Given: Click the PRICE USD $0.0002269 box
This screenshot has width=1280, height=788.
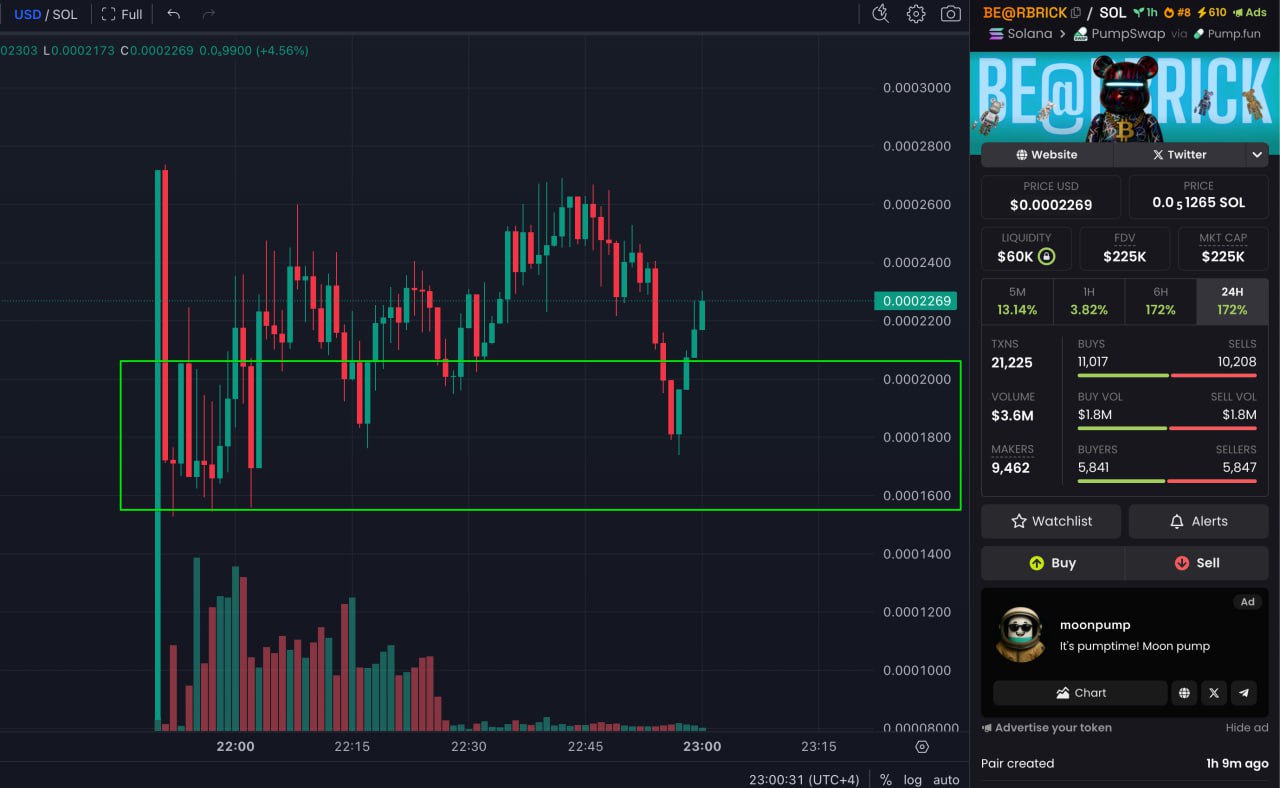Looking at the screenshot, I should pyautogui.click(x=1051, y=197).
